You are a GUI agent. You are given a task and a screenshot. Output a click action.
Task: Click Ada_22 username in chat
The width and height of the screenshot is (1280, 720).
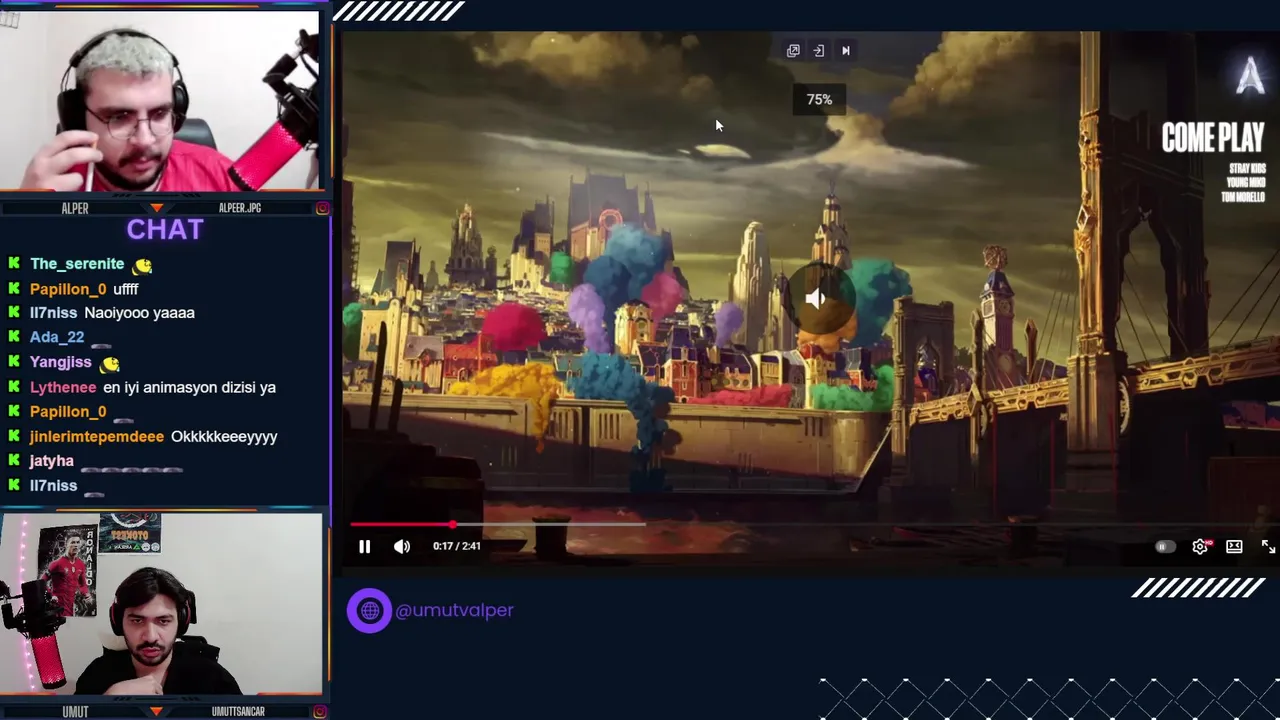point(57,337)
